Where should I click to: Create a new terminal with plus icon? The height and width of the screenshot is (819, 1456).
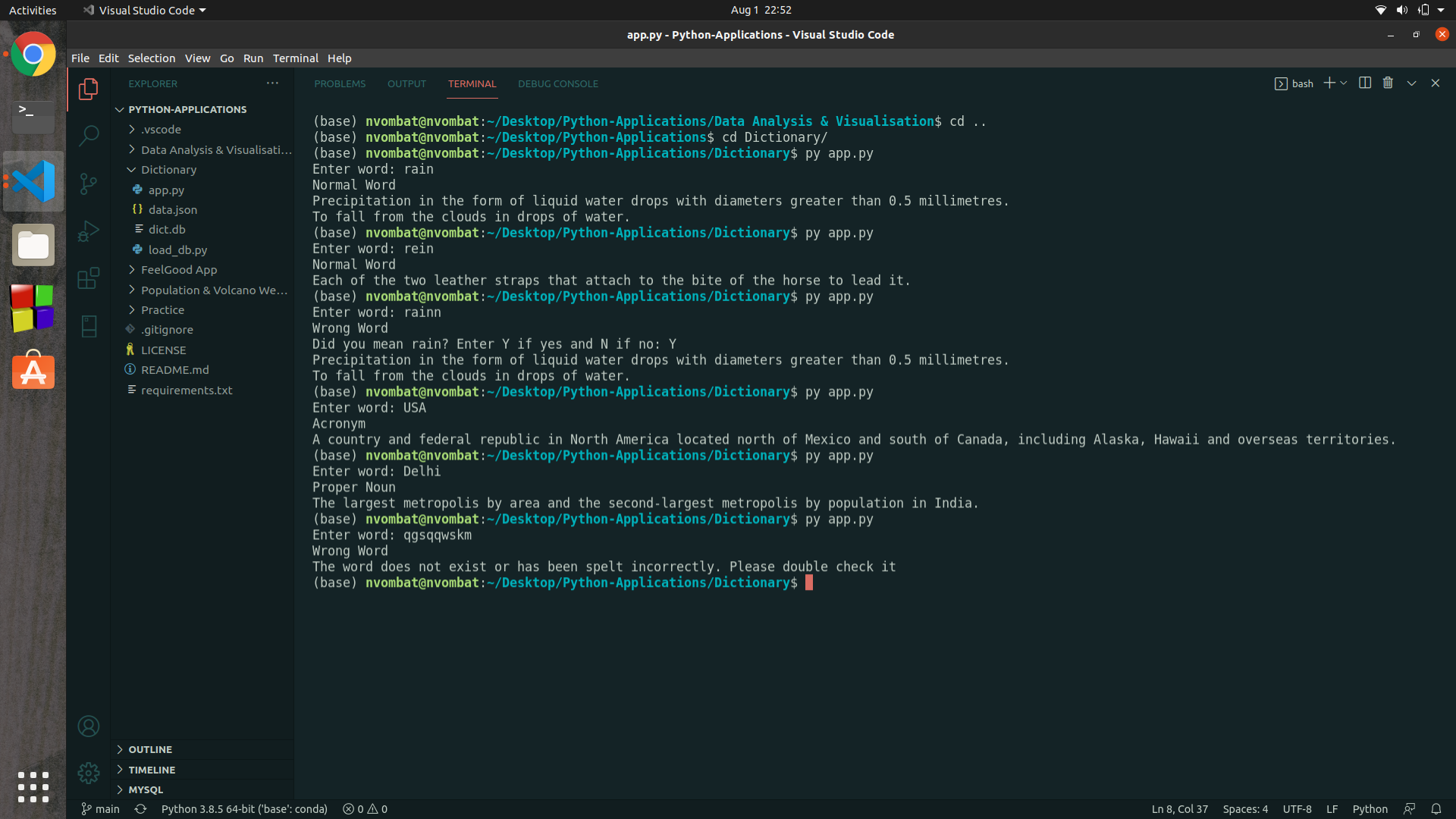1329,83
